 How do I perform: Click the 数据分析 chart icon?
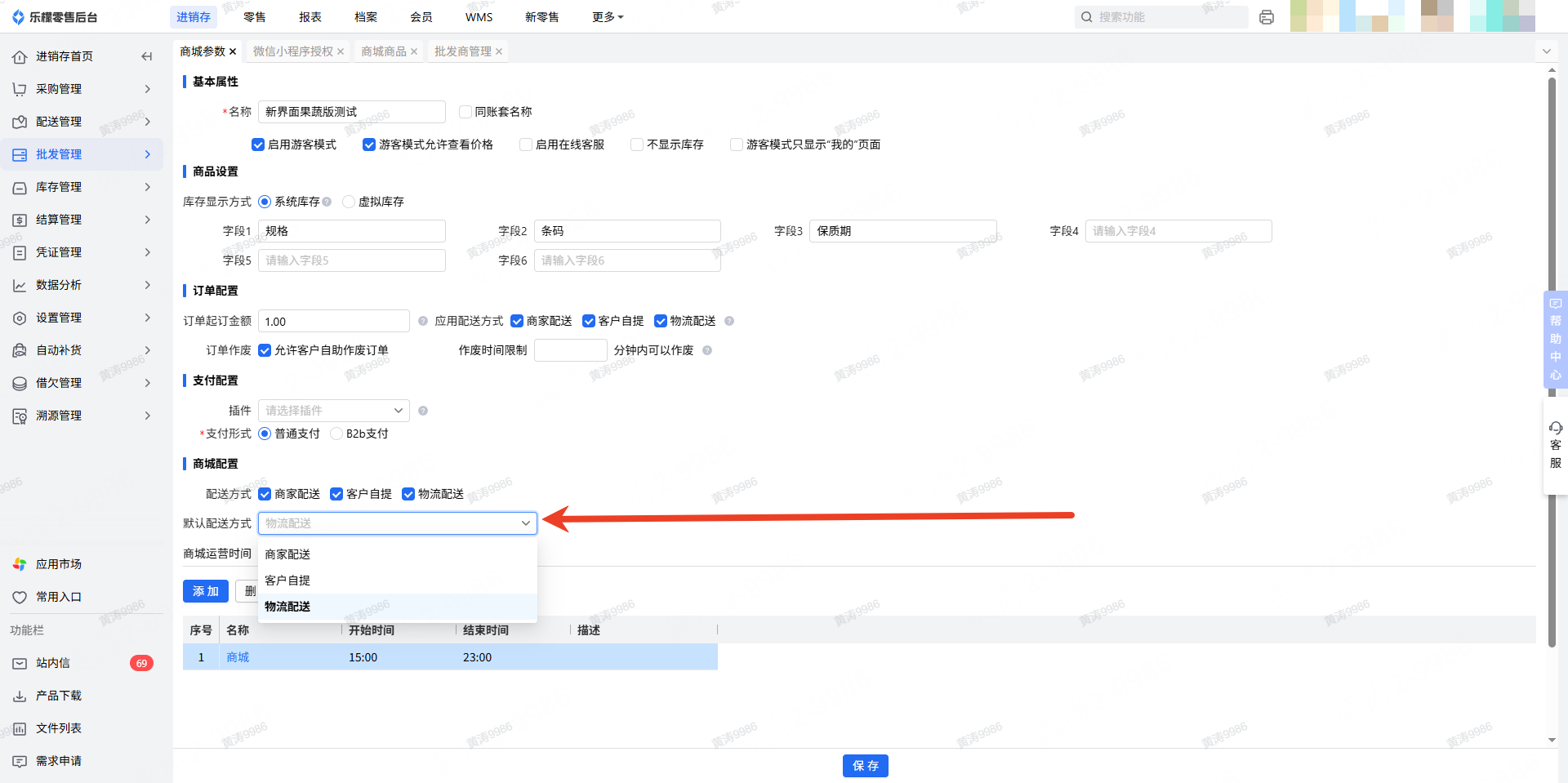coord(20,285)
